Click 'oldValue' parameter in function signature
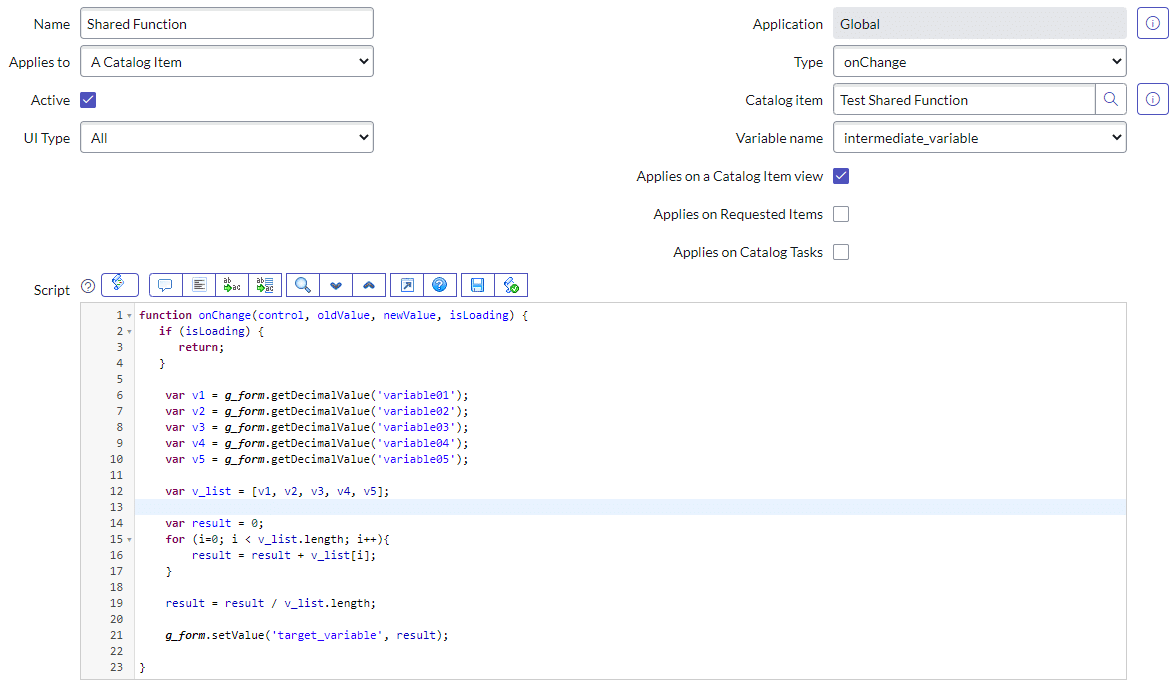The image size is (1176, 687). [343, 316]
